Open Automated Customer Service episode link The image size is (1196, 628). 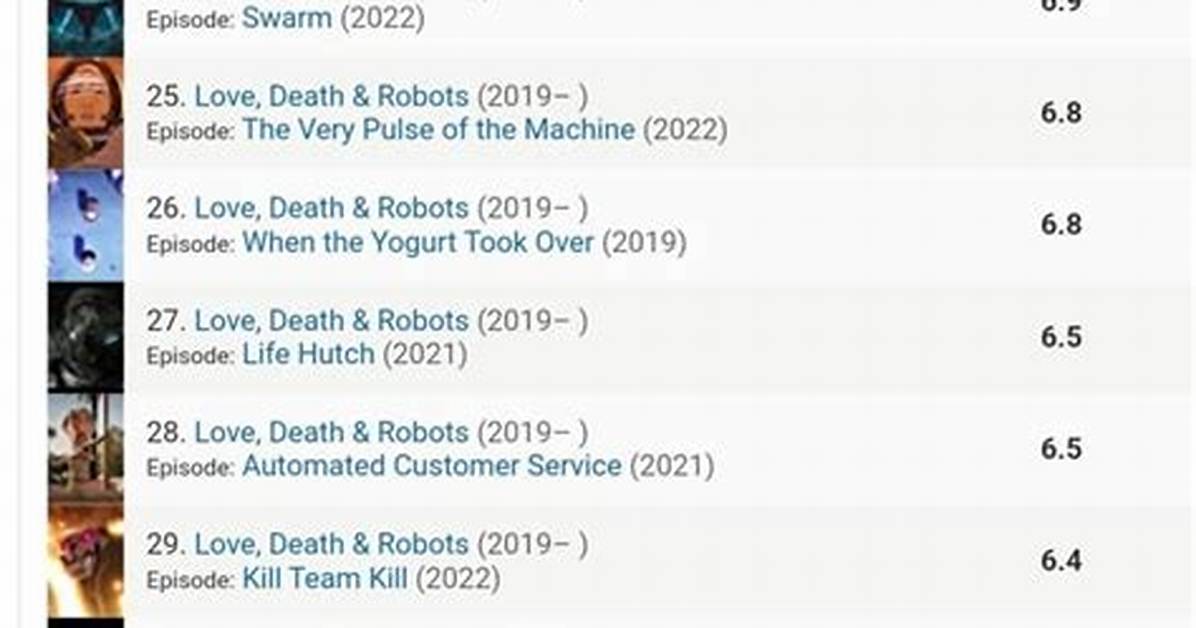point(432,465)
